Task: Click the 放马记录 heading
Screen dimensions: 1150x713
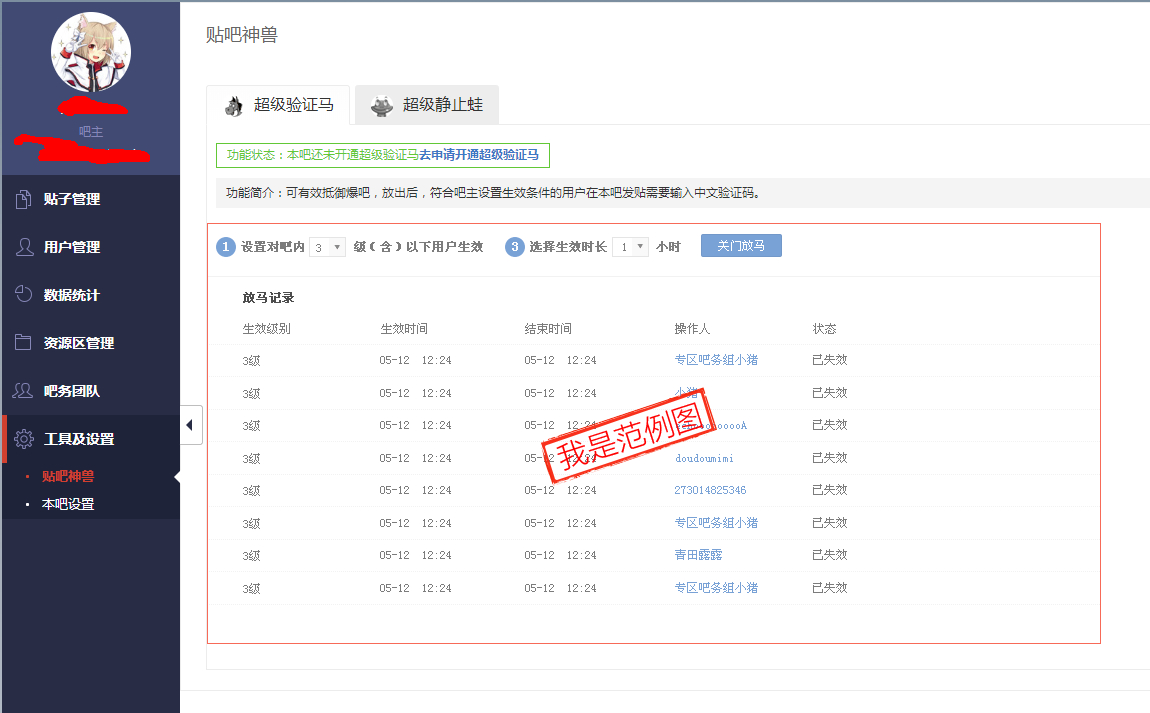Action: 268,297
